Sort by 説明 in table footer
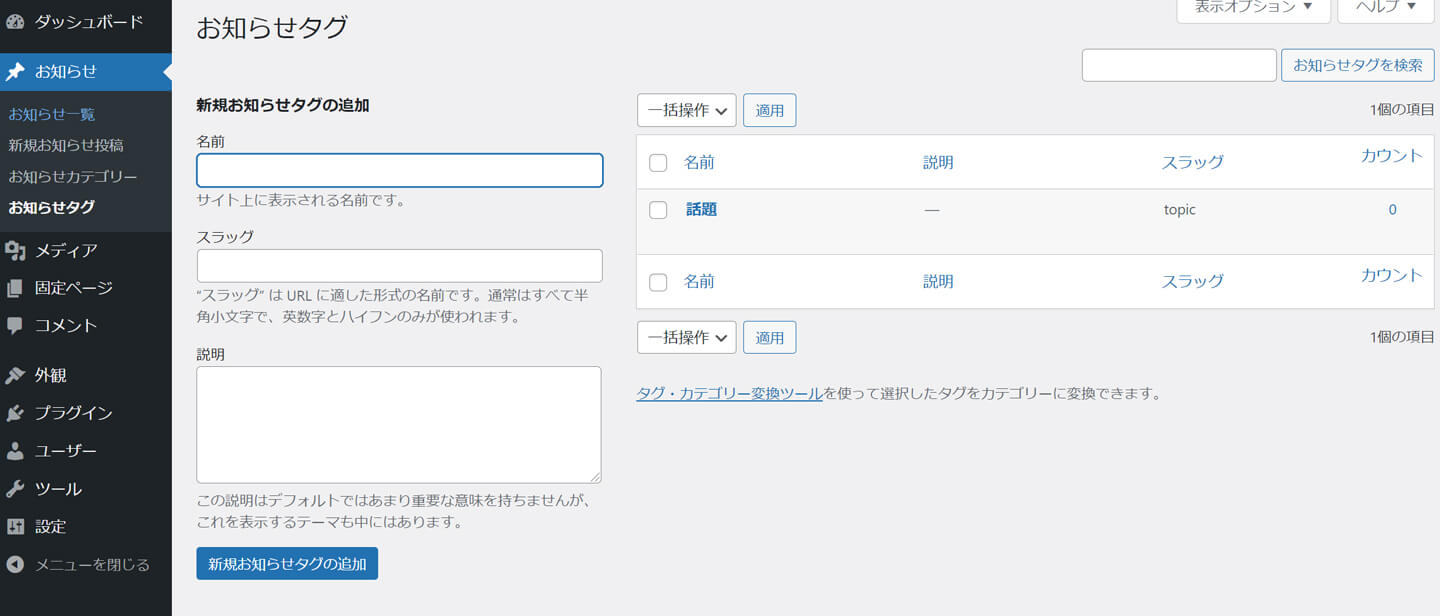1440x616 pixels. pos(938,281)
